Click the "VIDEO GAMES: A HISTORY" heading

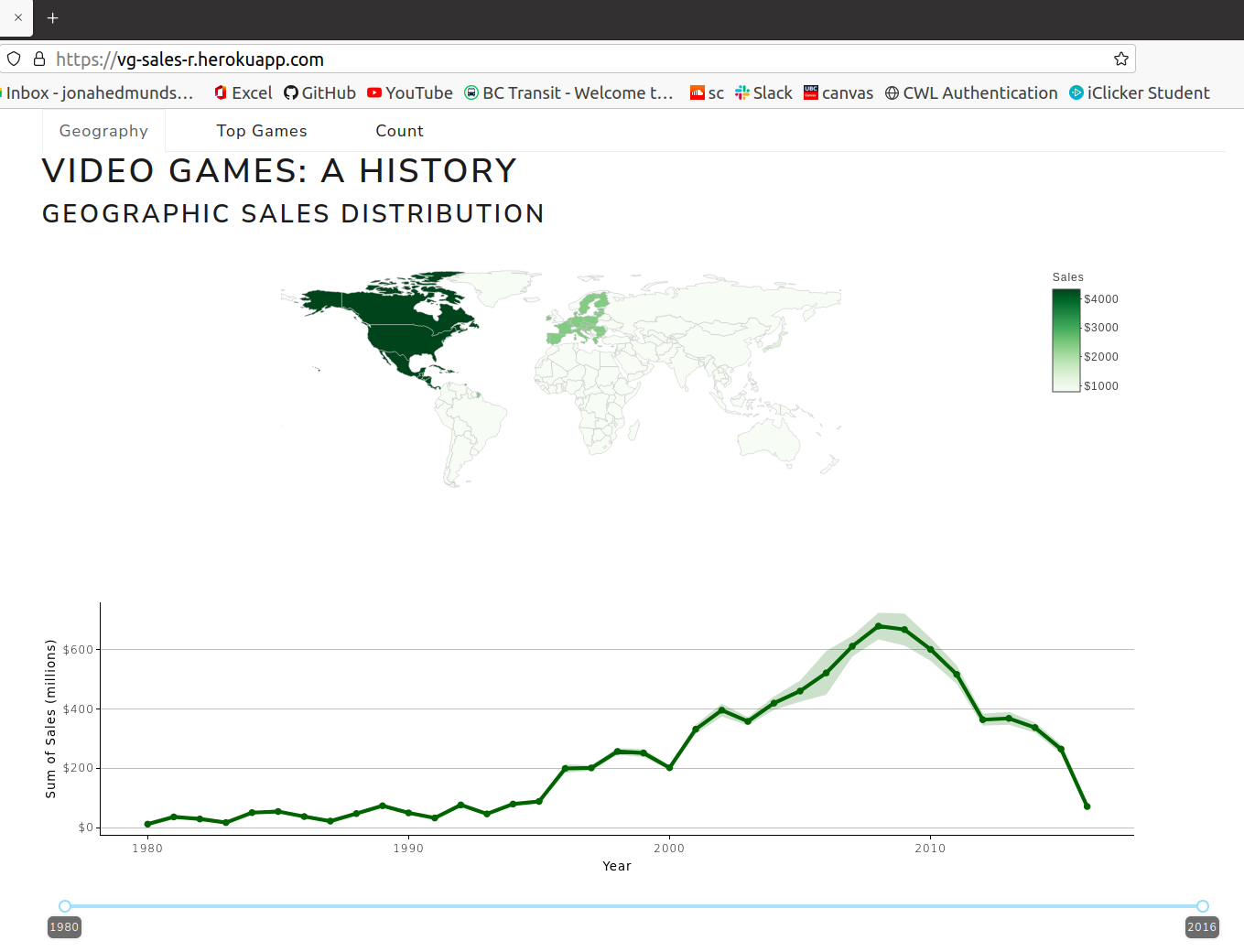tap(280, 171)
